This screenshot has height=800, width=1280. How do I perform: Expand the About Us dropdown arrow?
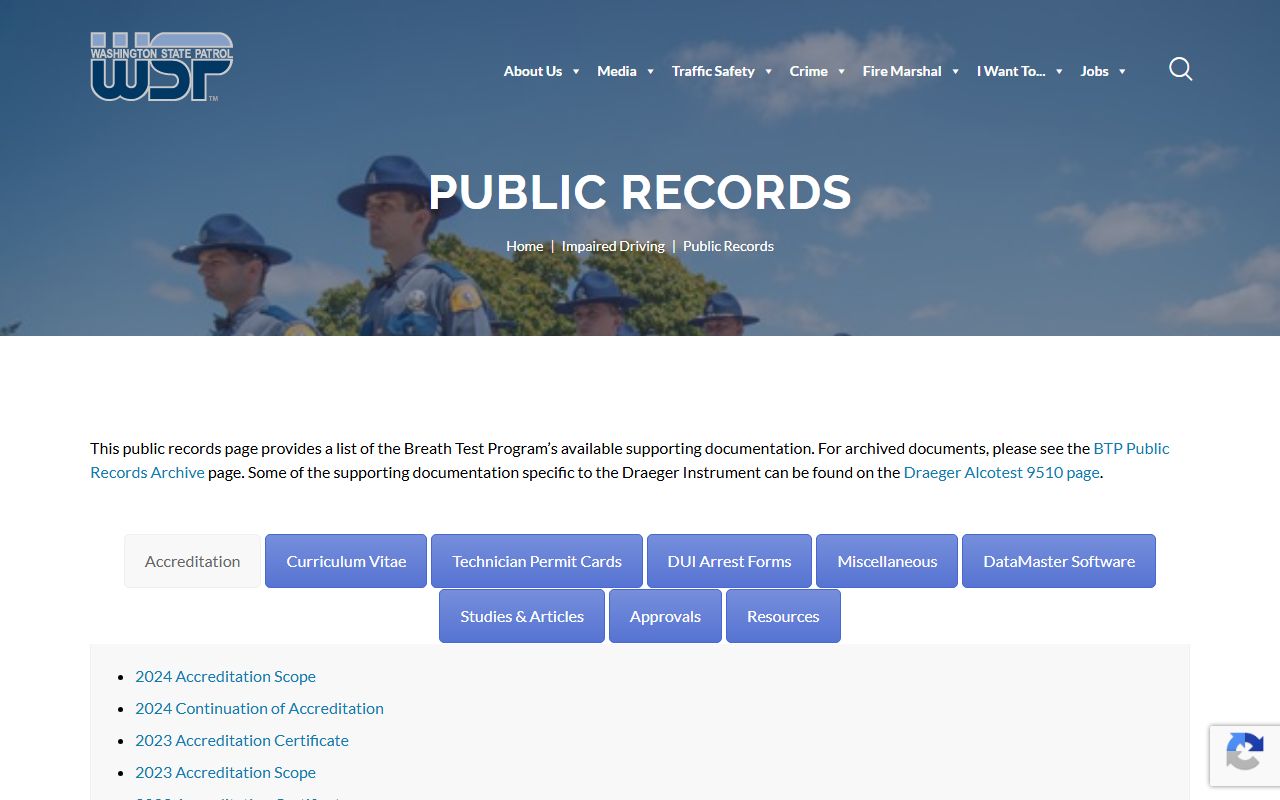(576, 71)
